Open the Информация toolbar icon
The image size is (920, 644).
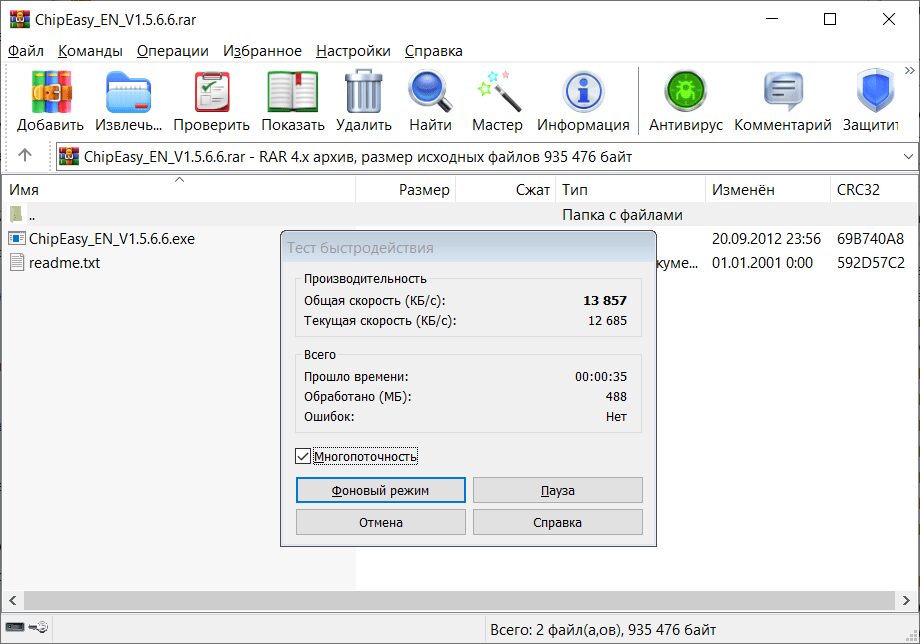(x=583, y=93)
